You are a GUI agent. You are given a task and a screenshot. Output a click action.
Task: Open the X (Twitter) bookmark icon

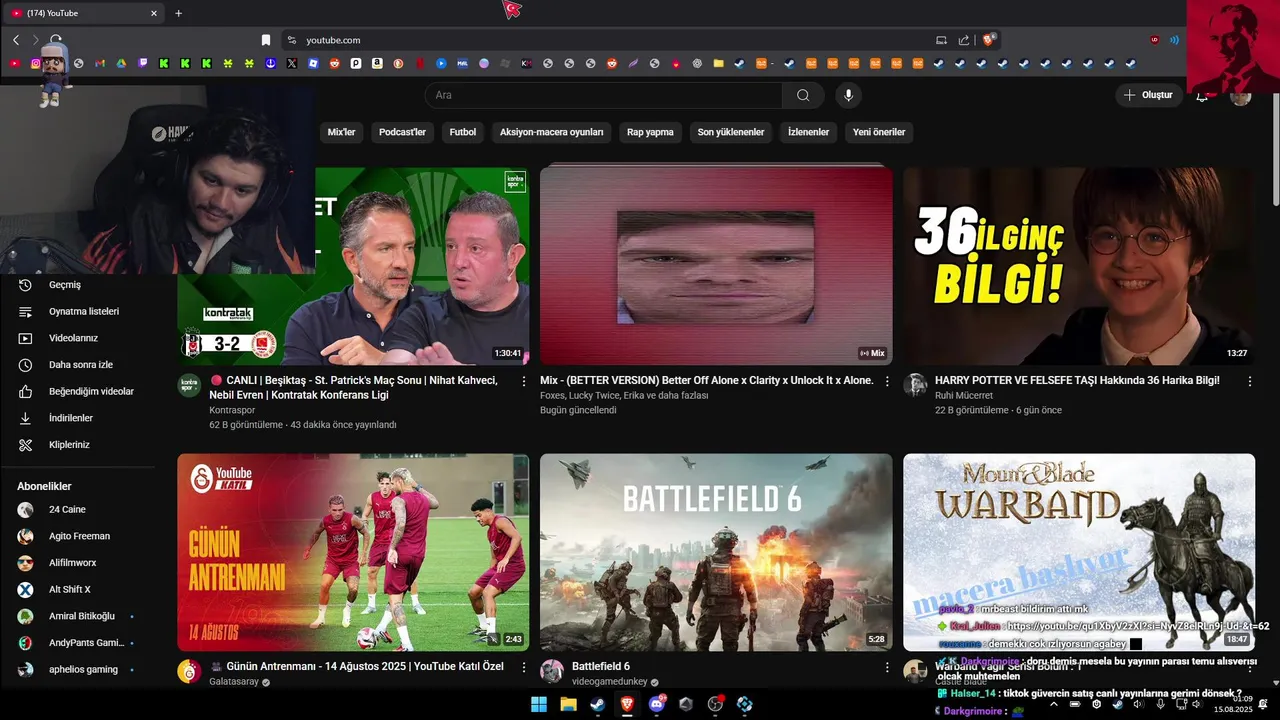pyautogui.click(x=292, y=63)
